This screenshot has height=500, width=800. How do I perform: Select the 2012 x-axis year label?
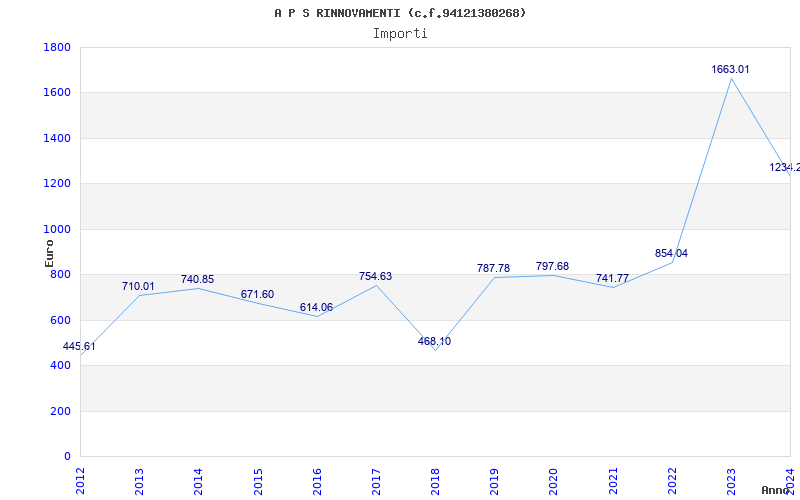click(80, 480)
